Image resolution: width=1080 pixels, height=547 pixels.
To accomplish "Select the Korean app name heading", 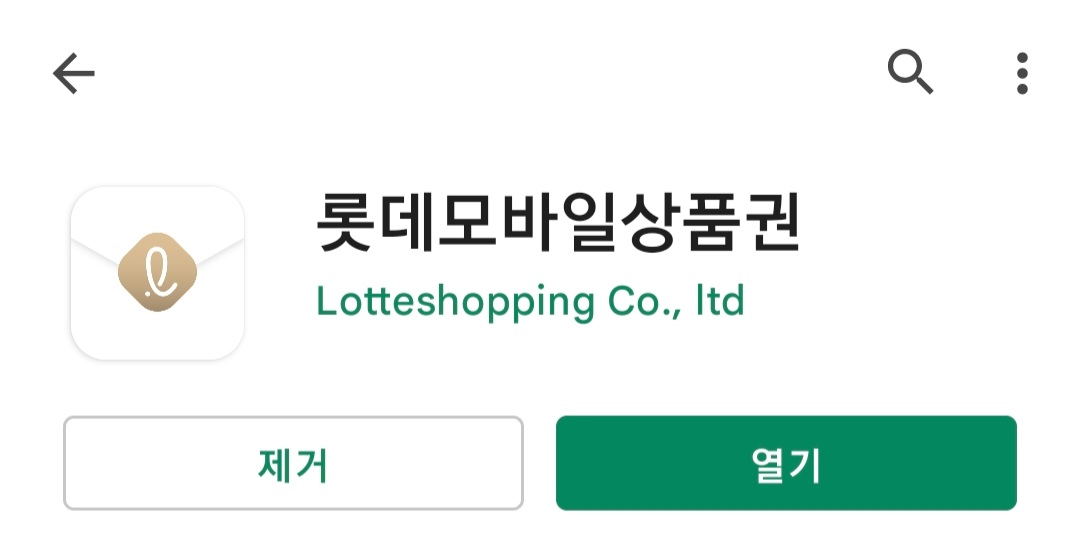I will coord(559,222).
